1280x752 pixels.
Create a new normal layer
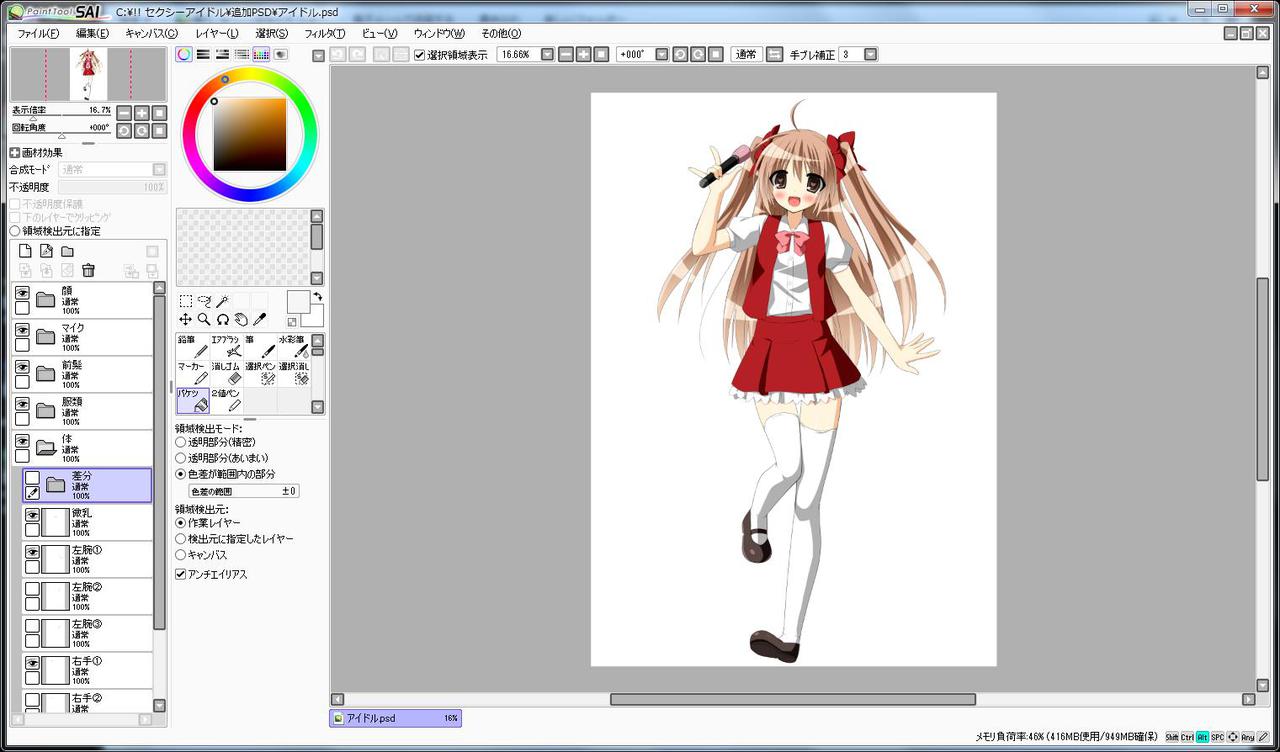tap(26, 251)
